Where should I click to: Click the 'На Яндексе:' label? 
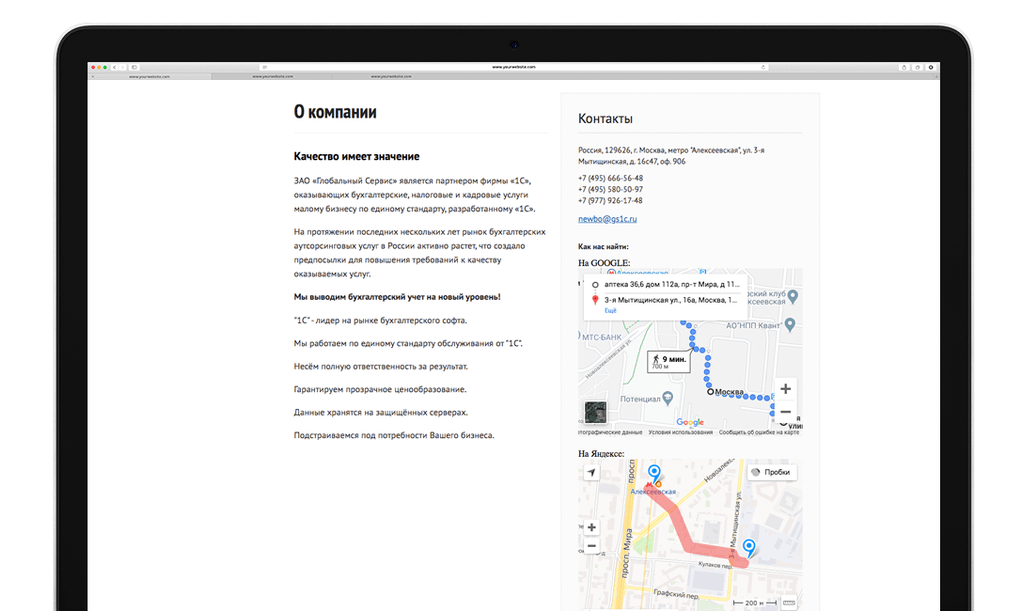click(601, 453)
